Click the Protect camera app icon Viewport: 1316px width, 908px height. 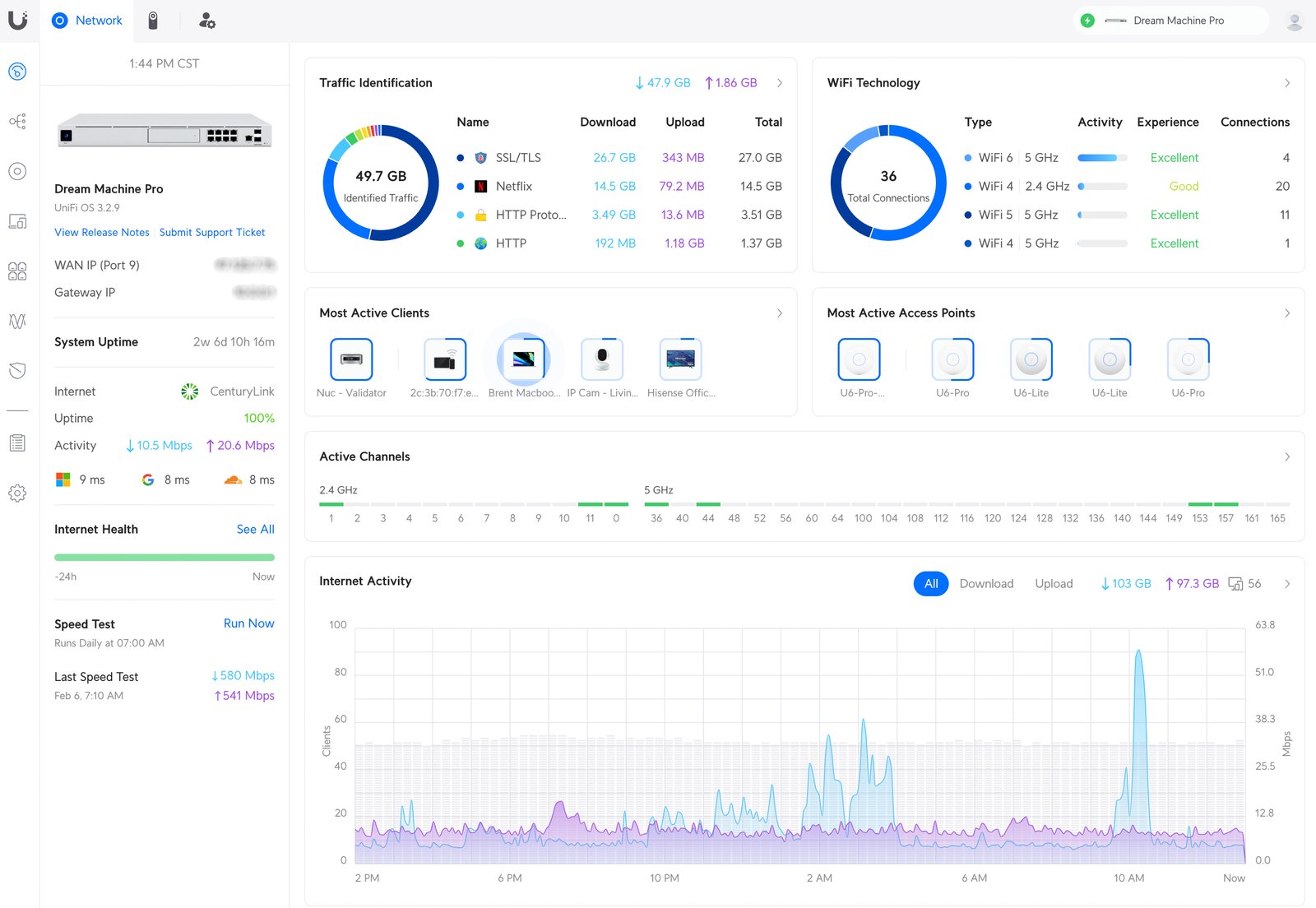coord(153,21)
